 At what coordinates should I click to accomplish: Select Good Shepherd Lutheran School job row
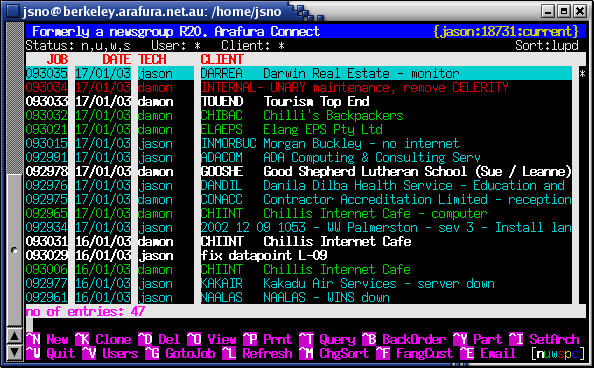click(299, 171)
